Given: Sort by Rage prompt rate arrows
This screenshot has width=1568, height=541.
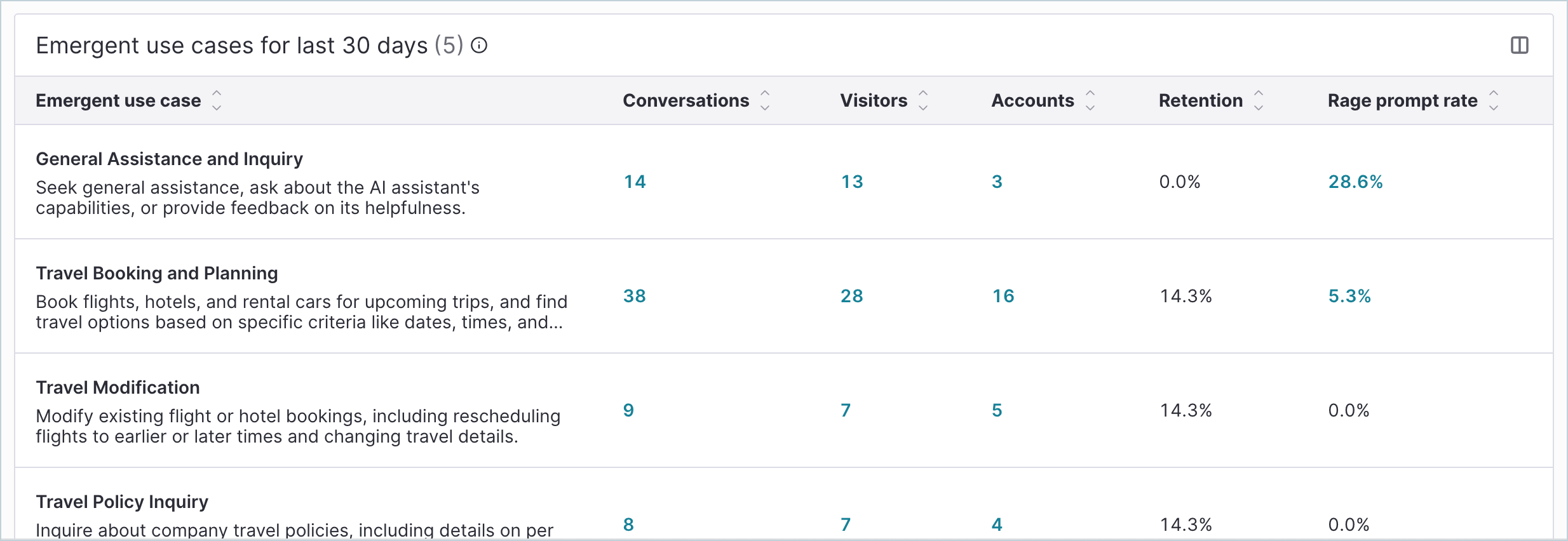Looking at the screenshot, I should pos(1494,100).
